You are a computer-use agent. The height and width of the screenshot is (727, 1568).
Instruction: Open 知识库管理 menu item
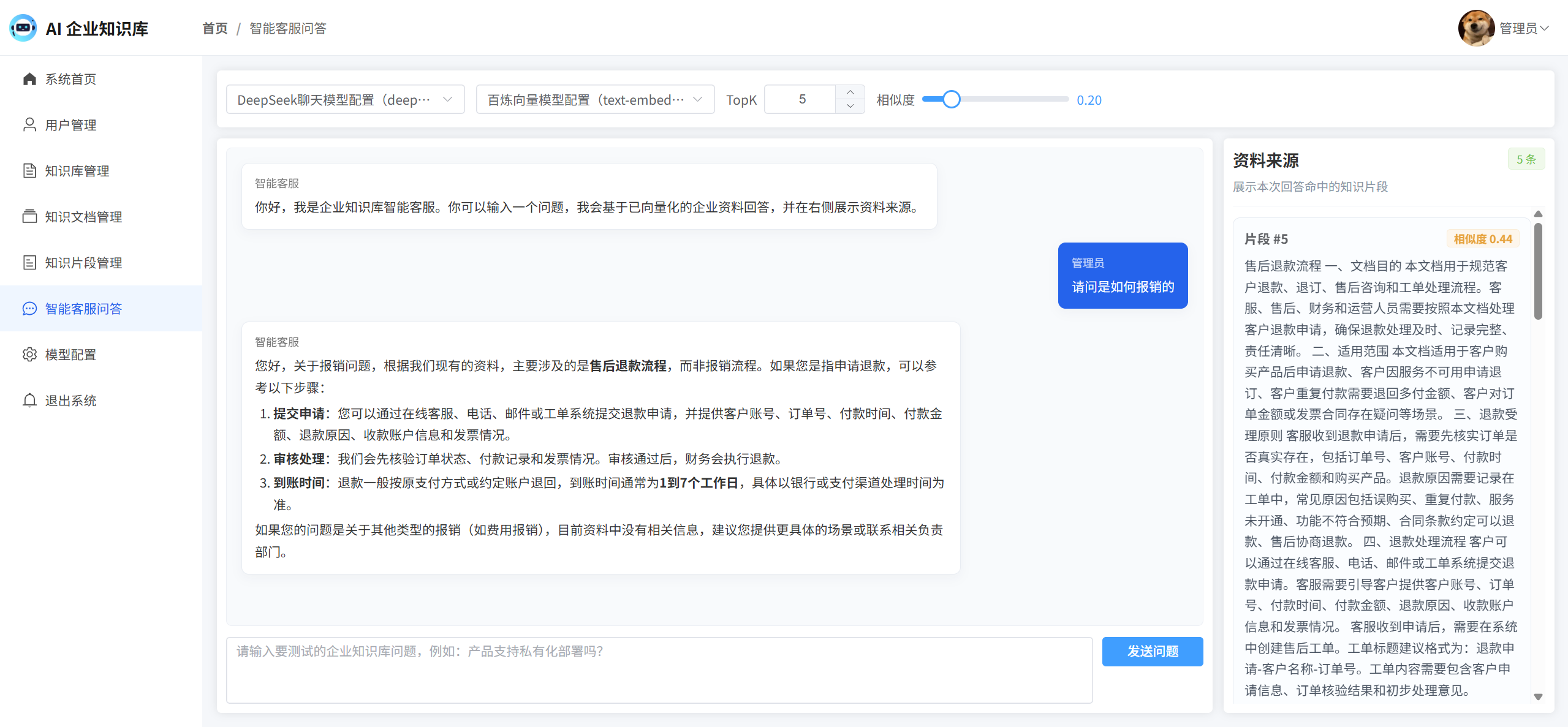101,171
